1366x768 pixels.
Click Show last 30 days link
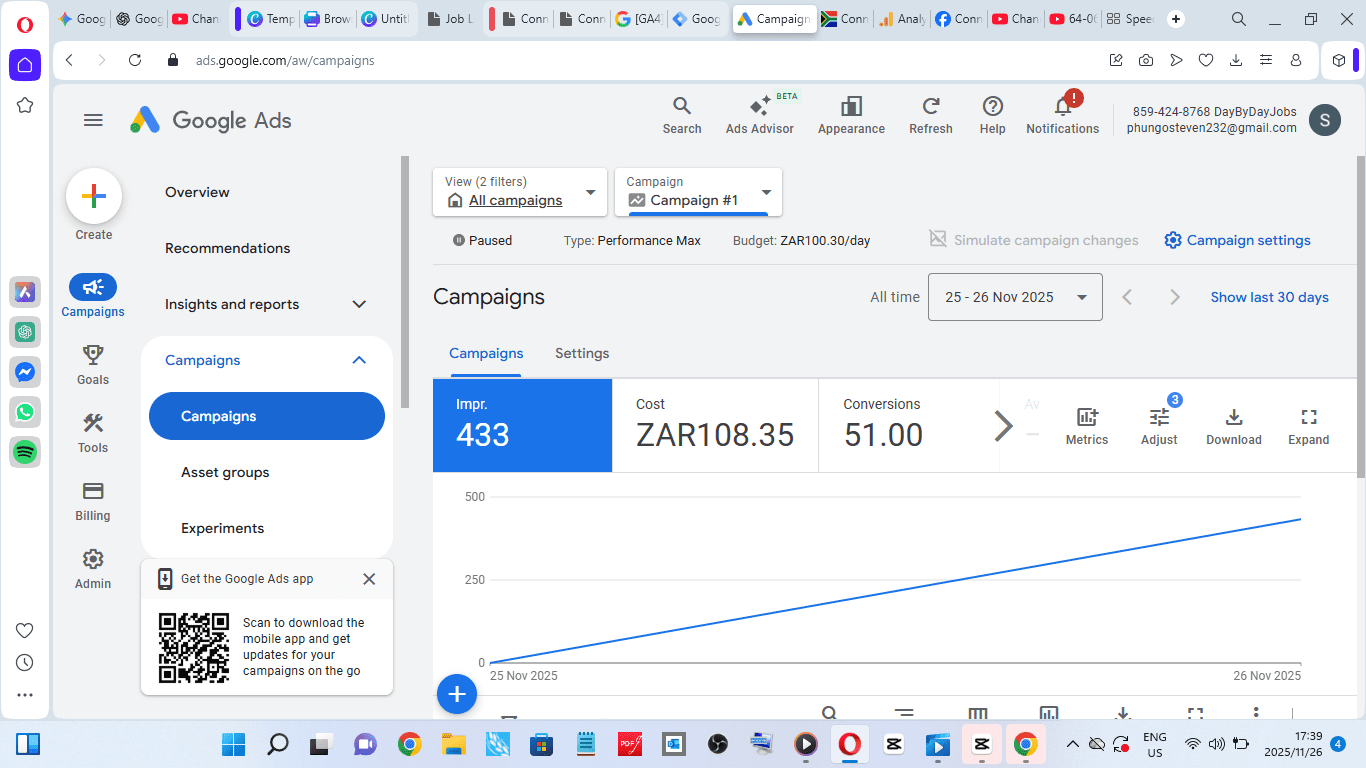click(1269, 297)
